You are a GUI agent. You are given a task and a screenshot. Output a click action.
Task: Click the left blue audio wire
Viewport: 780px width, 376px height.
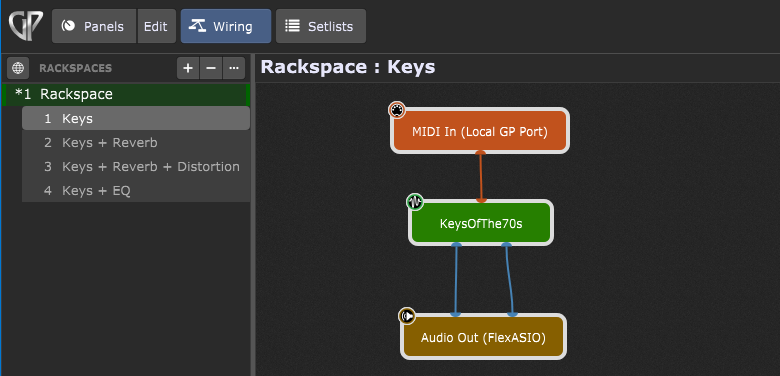coord(456,280)
